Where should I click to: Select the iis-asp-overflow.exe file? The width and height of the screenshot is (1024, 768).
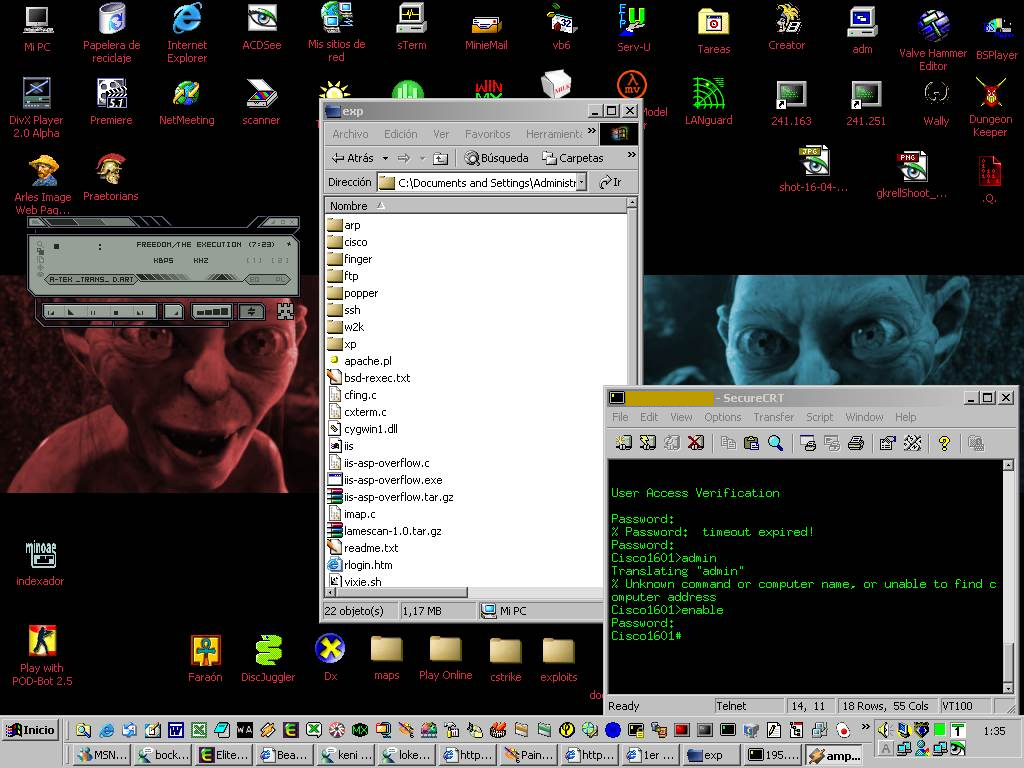(385, 480)
